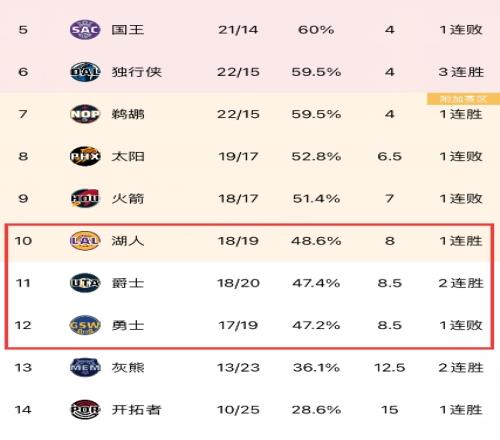
Task: Select the 爵士 row rank number 11
Action: coord(23,283)
